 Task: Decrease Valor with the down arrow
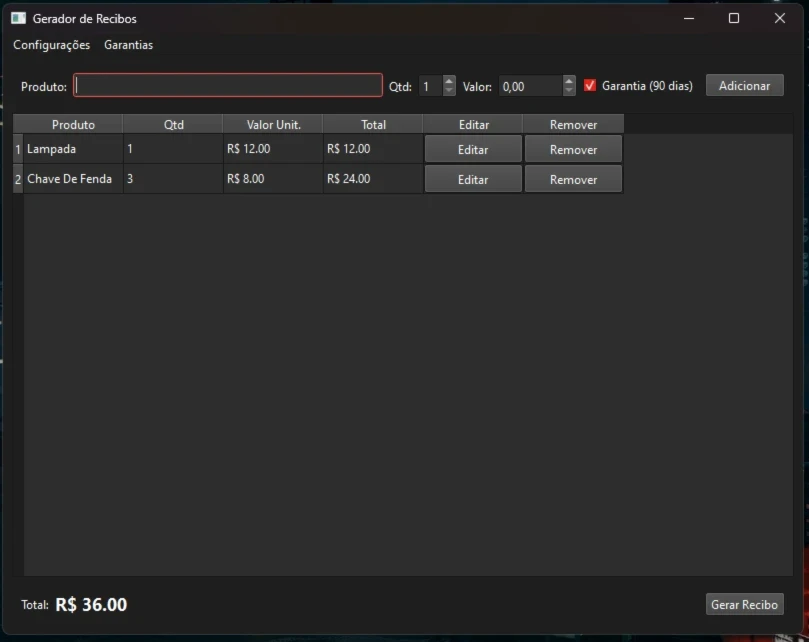tap(569, 91)
